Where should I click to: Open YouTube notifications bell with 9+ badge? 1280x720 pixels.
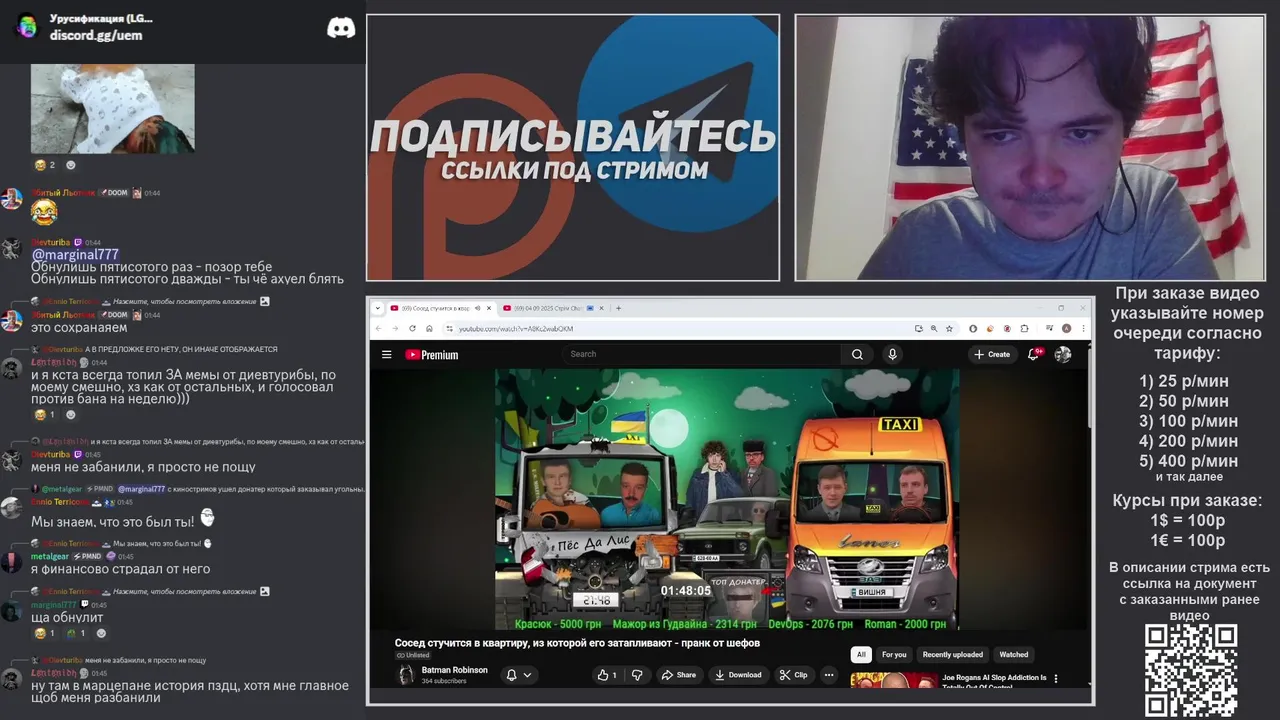coord(1034,354)
